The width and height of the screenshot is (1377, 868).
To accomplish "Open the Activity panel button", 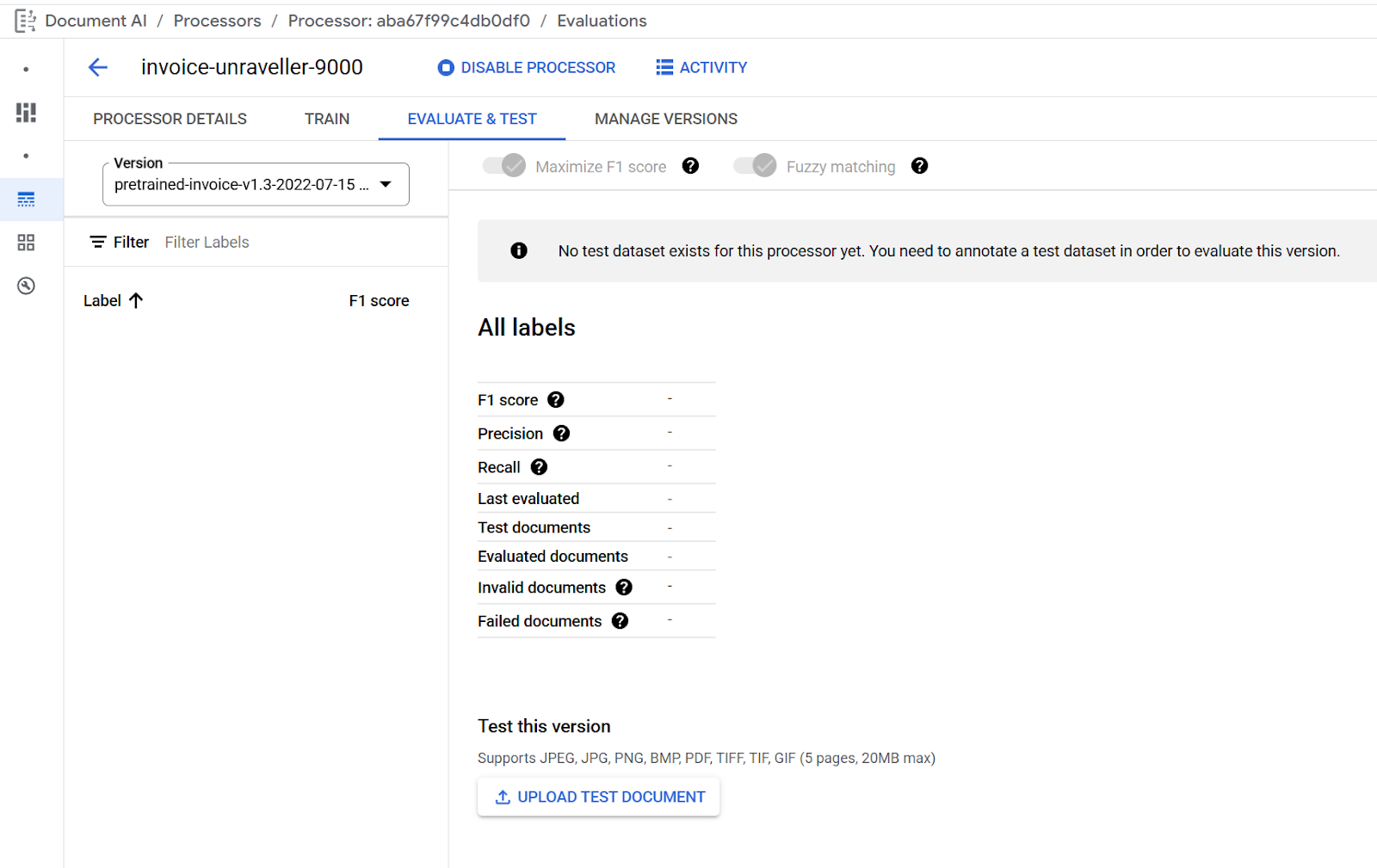I will 701,67.
